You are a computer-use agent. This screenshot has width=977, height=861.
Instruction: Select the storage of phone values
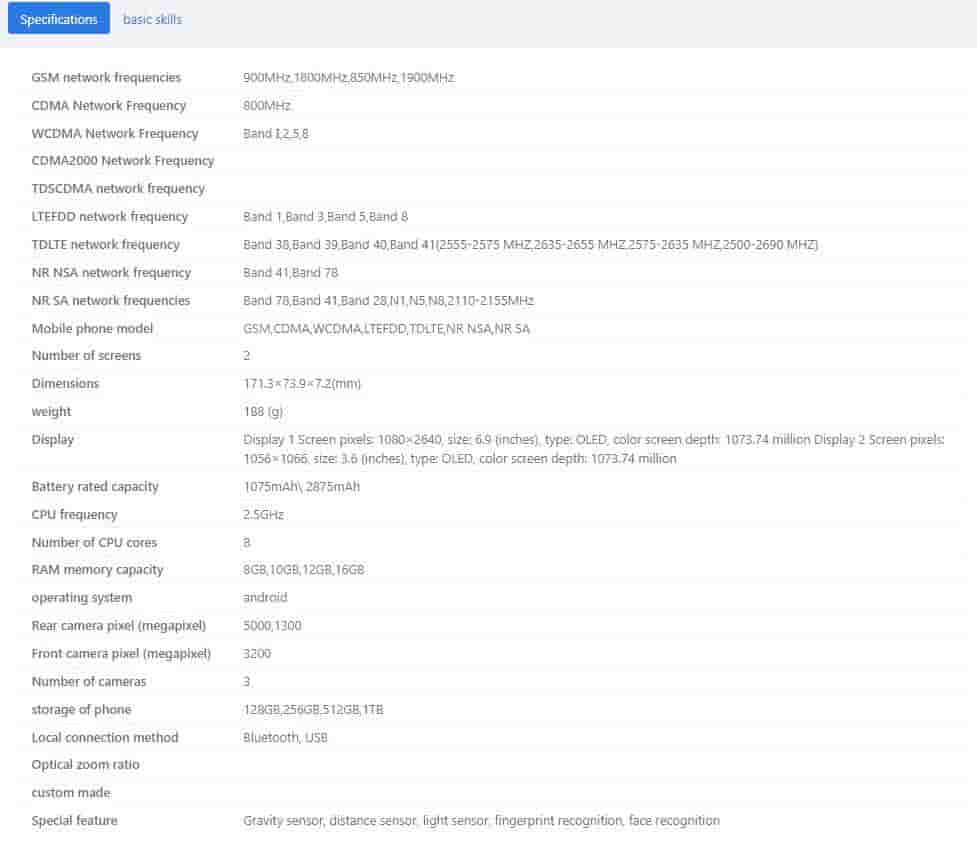[313, 709]
